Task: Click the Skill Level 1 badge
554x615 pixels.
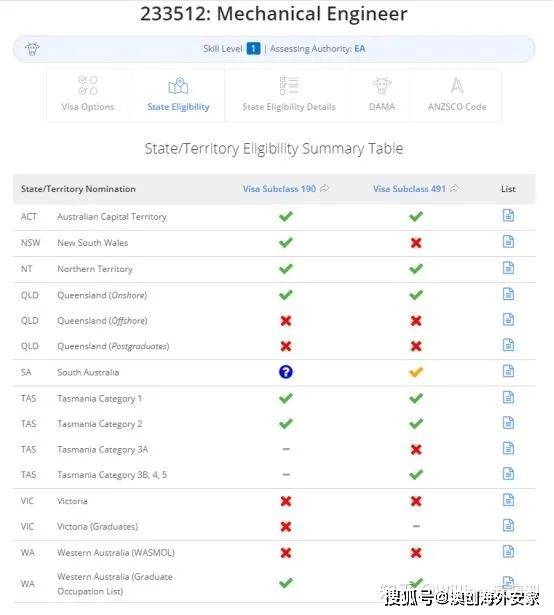Action: [x=253, y=49]
